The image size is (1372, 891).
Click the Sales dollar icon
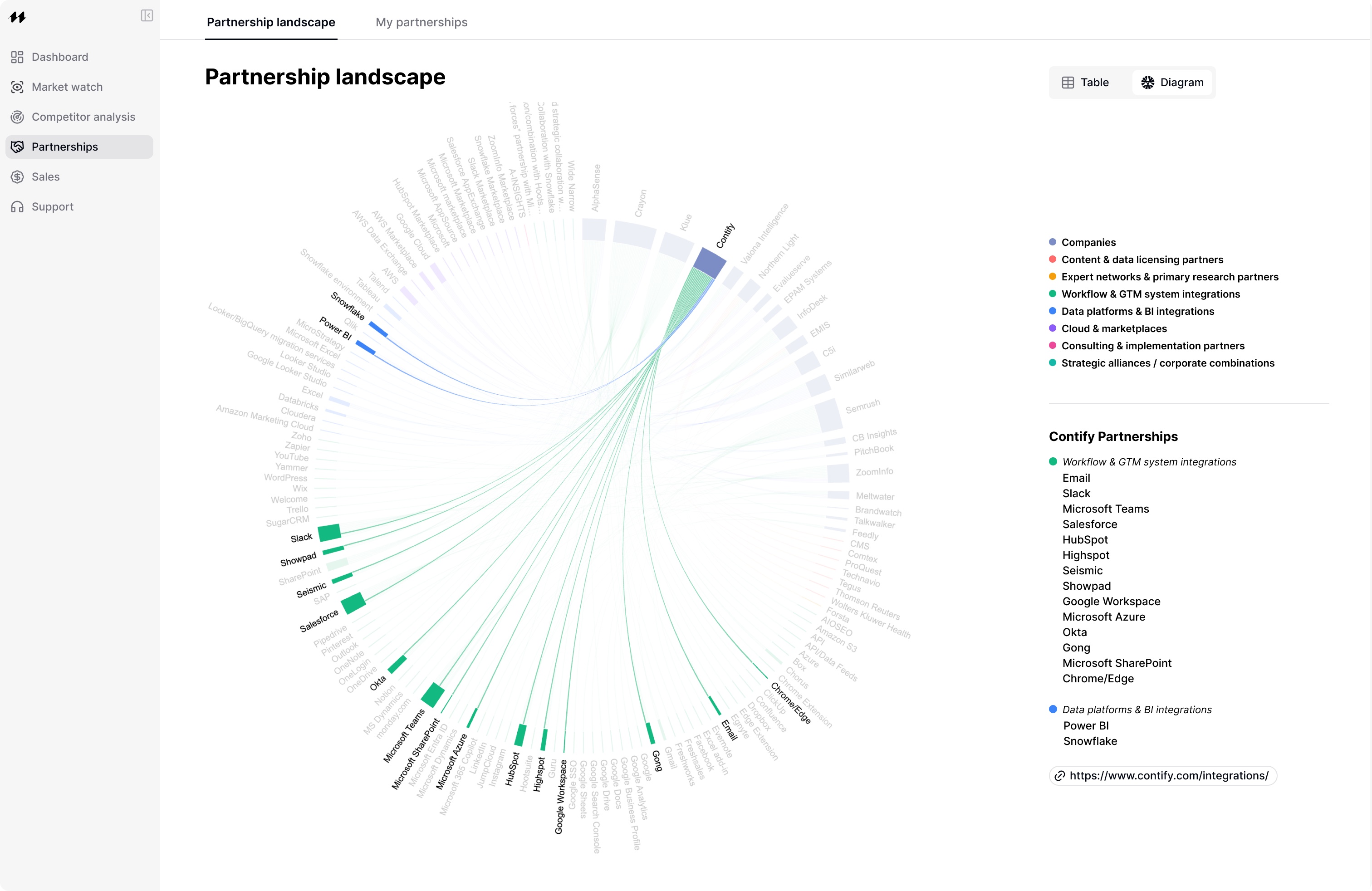[17, 177]
